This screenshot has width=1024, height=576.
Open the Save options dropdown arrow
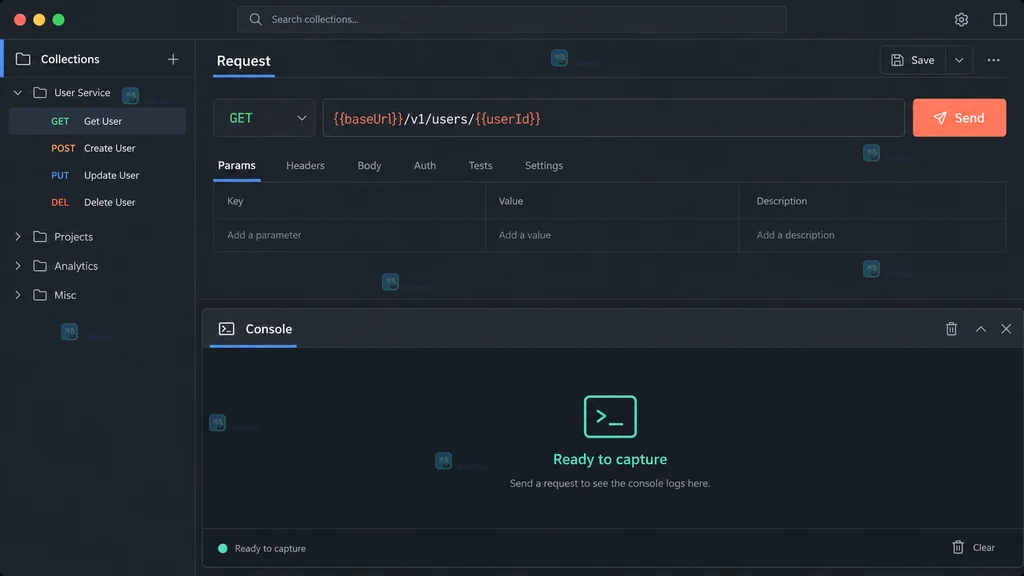(x=959, y=60)
